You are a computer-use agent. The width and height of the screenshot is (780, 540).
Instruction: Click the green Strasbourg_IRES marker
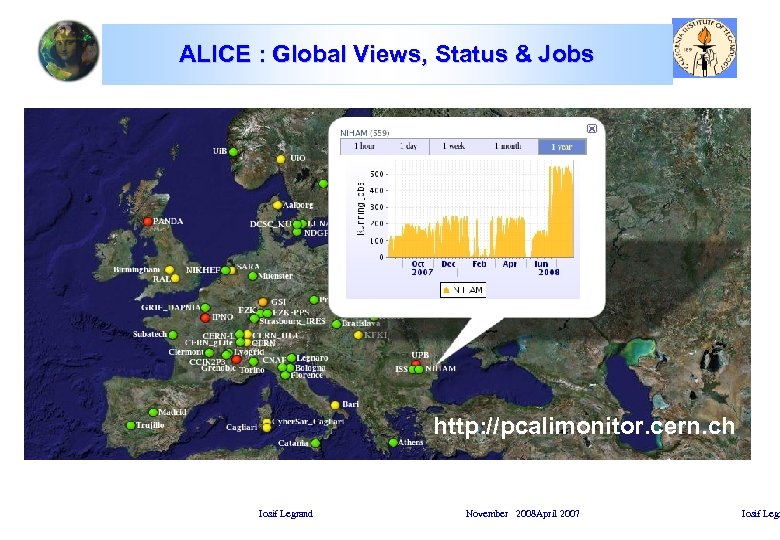254,318
